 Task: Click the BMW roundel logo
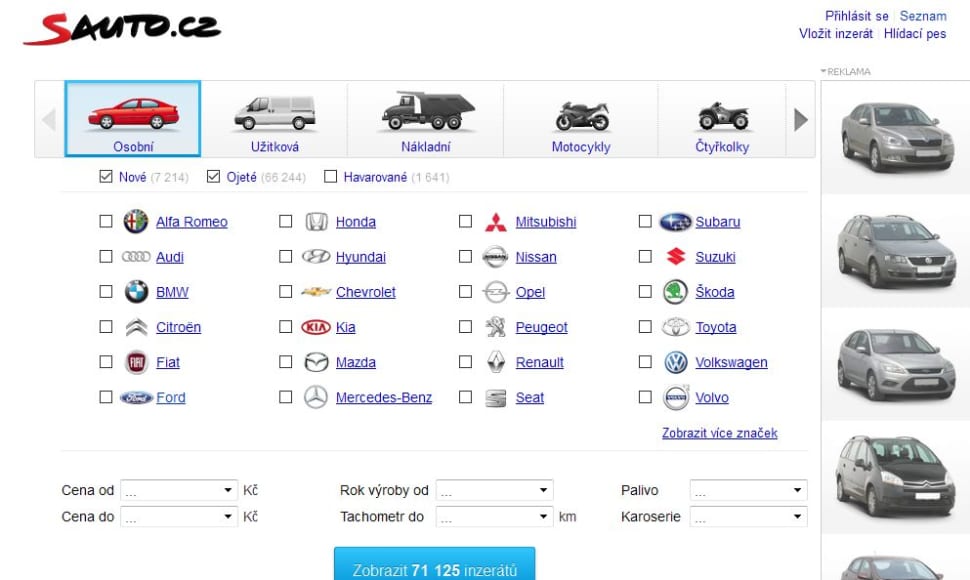pos(136,292)
